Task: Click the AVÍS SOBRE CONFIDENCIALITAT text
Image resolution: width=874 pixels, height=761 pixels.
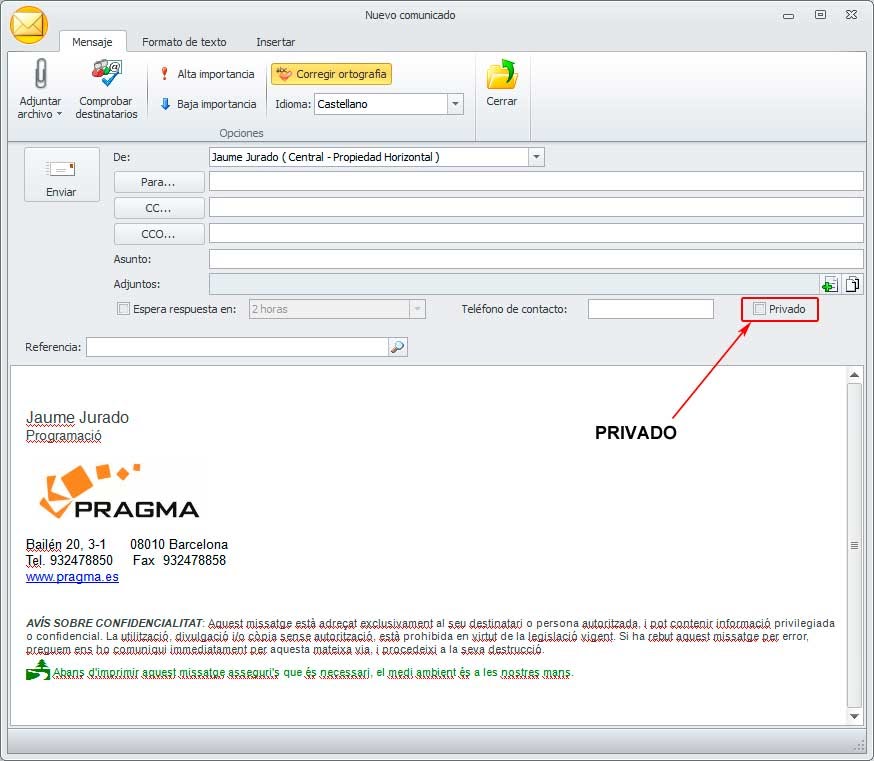Action: click(x=114, y=623)
